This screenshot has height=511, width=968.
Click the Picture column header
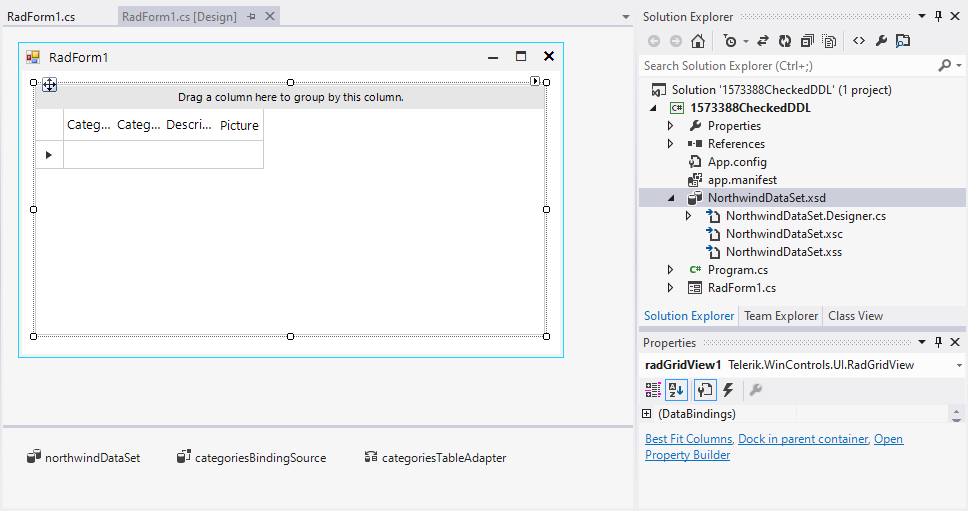[x=240, y=125]
